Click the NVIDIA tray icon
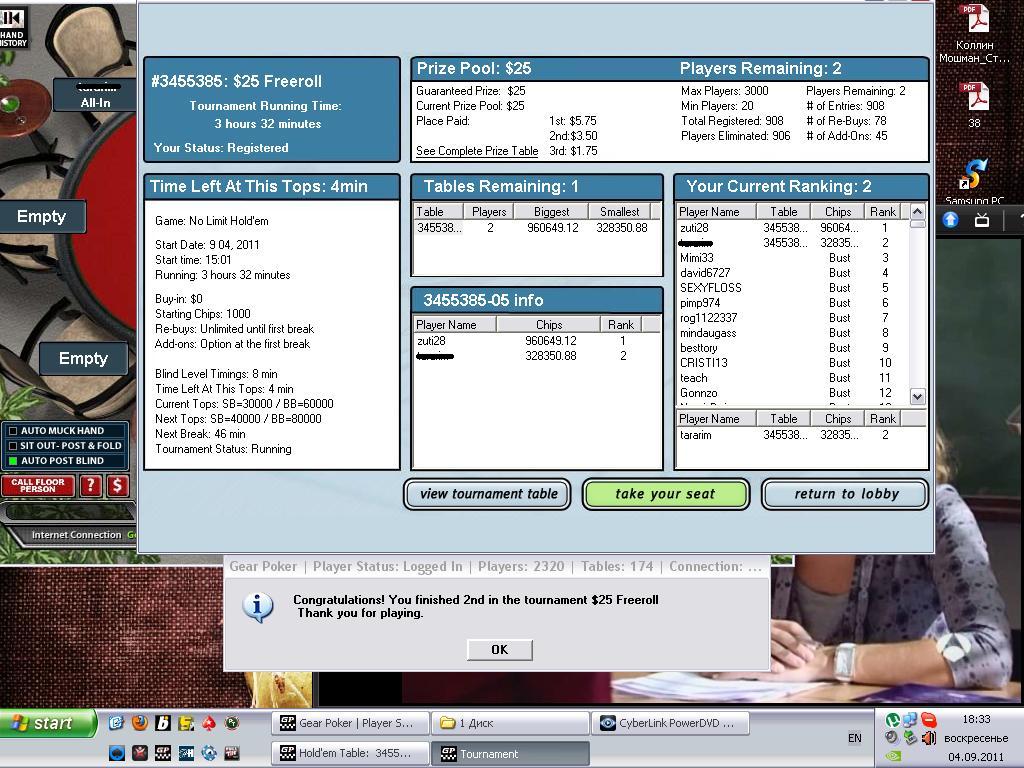The width and height of the screenshot is (1024, 768). point(893,756)
